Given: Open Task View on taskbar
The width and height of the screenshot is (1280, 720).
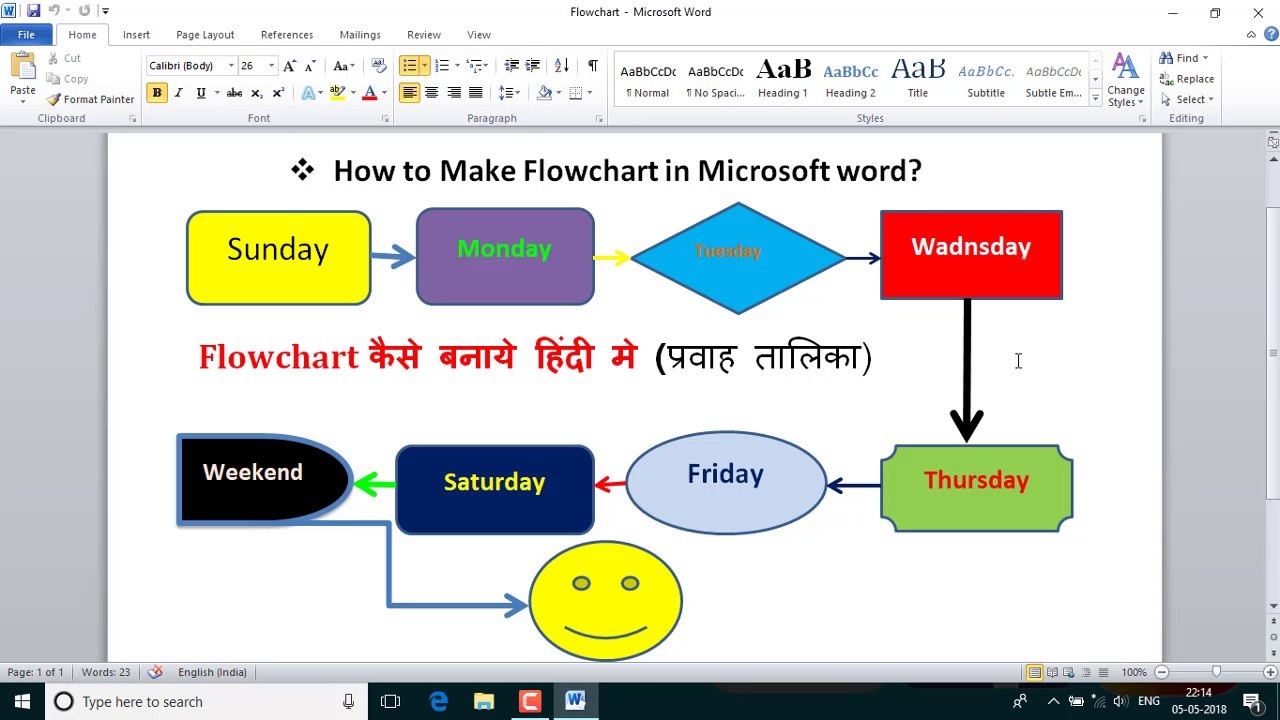Looking at the screenshot, I should click(391, 701).
